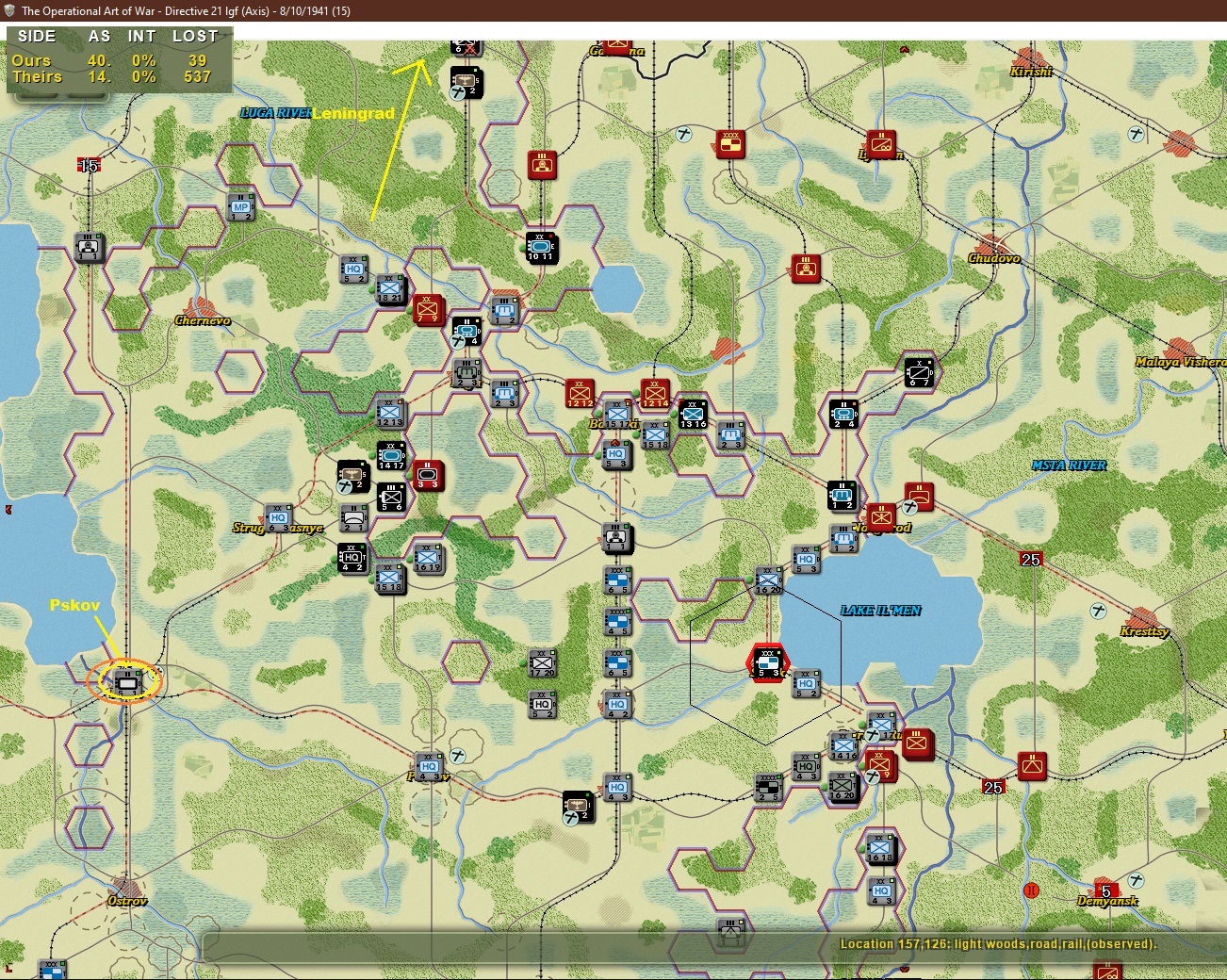The width and height of the screenshot is (1227, 980).
Task: Select the red Soviet infantry 7 9
Action: coord(428,309)
